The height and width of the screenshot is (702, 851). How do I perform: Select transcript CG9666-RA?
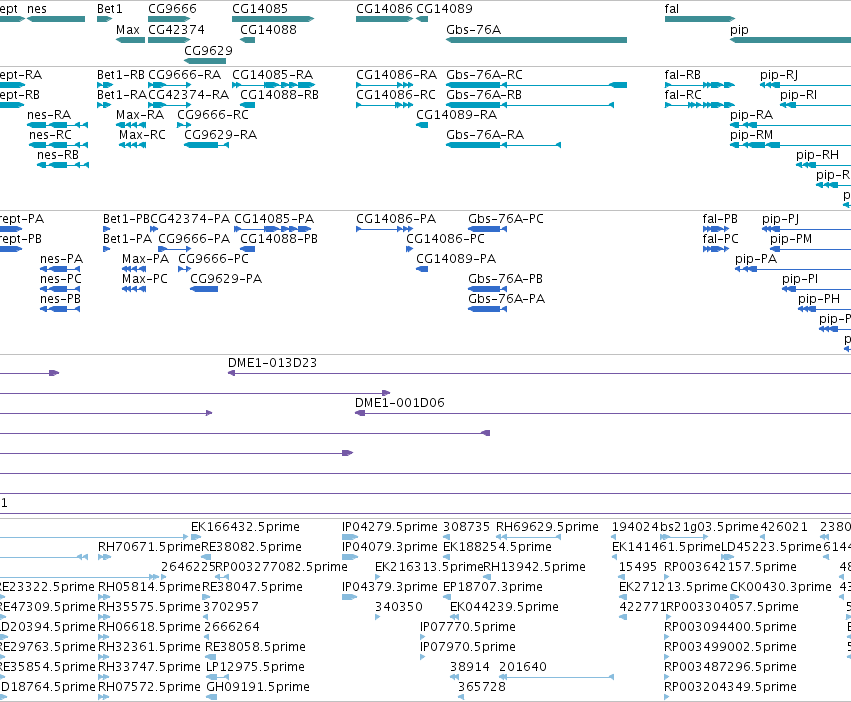coord(185,75)
